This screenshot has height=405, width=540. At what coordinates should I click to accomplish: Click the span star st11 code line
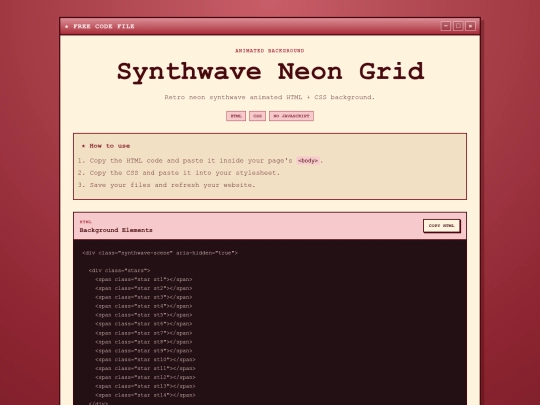click(x=145, y=368)
